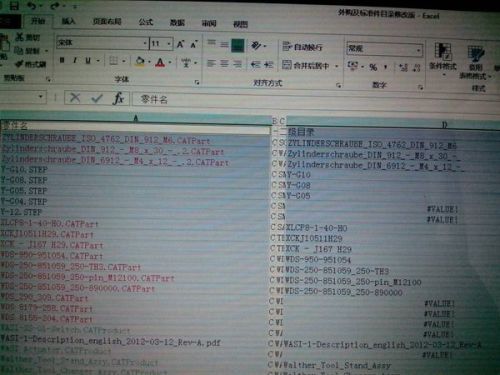Open the font size 11 dropdown
Viewport: 500px width, 375px height.
pos(169,44)
